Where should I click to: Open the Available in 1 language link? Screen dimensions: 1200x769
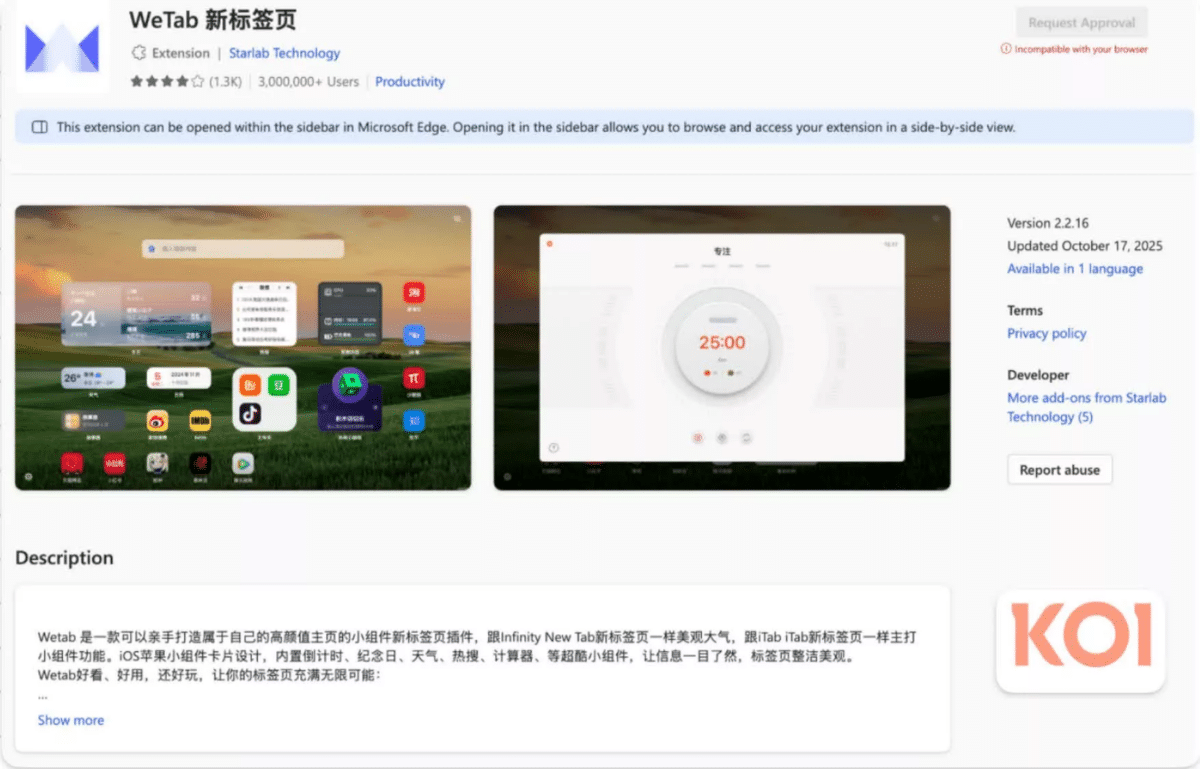(x=1074, y=269)
